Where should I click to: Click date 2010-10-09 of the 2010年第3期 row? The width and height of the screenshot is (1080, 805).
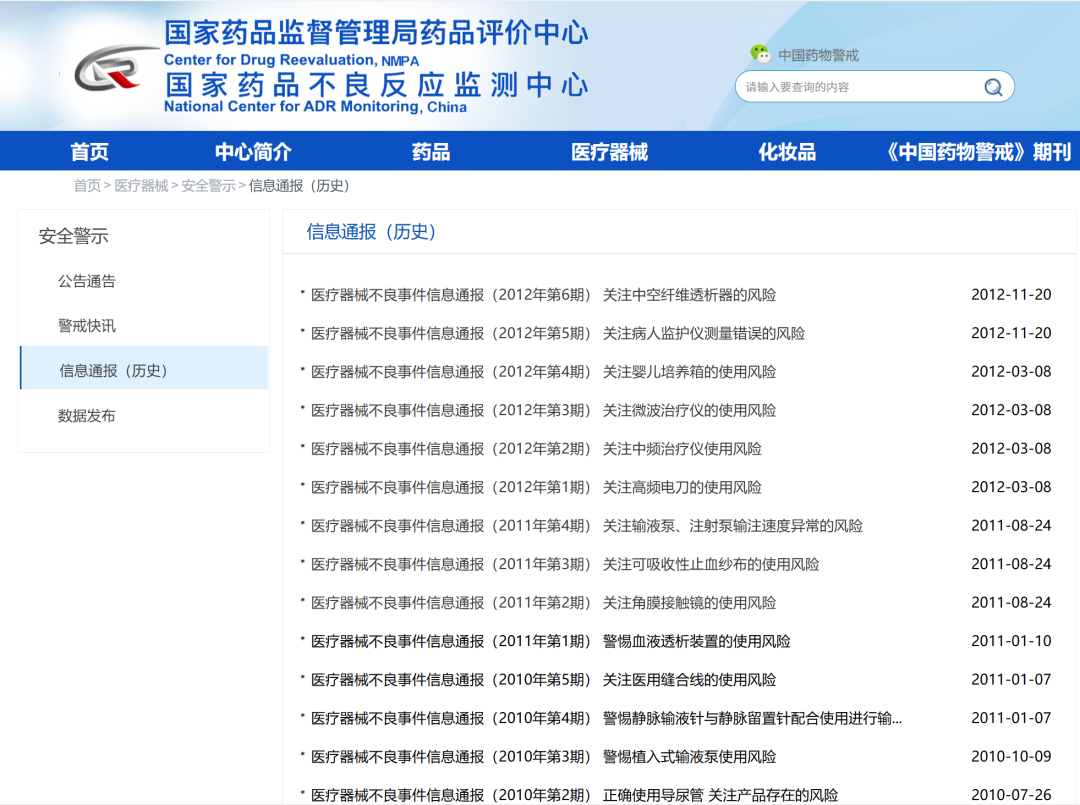1011,757
